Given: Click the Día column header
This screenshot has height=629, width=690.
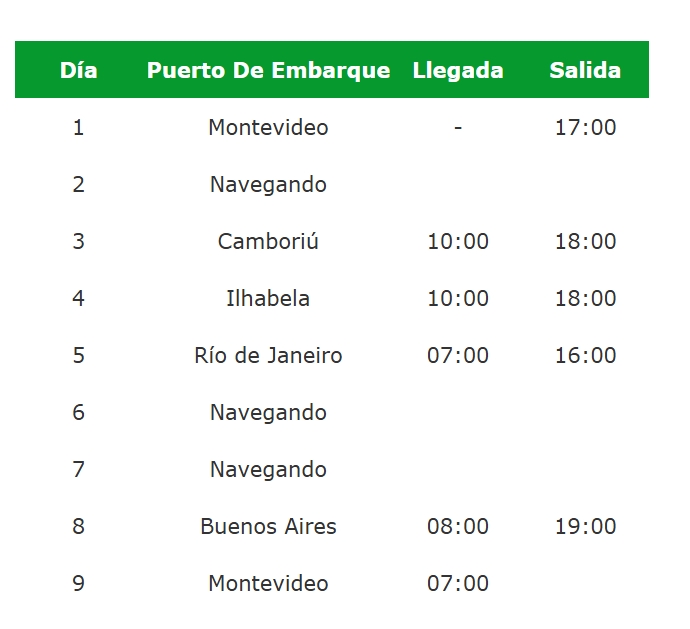Looking at the screenshot, I should click(78, 70).
